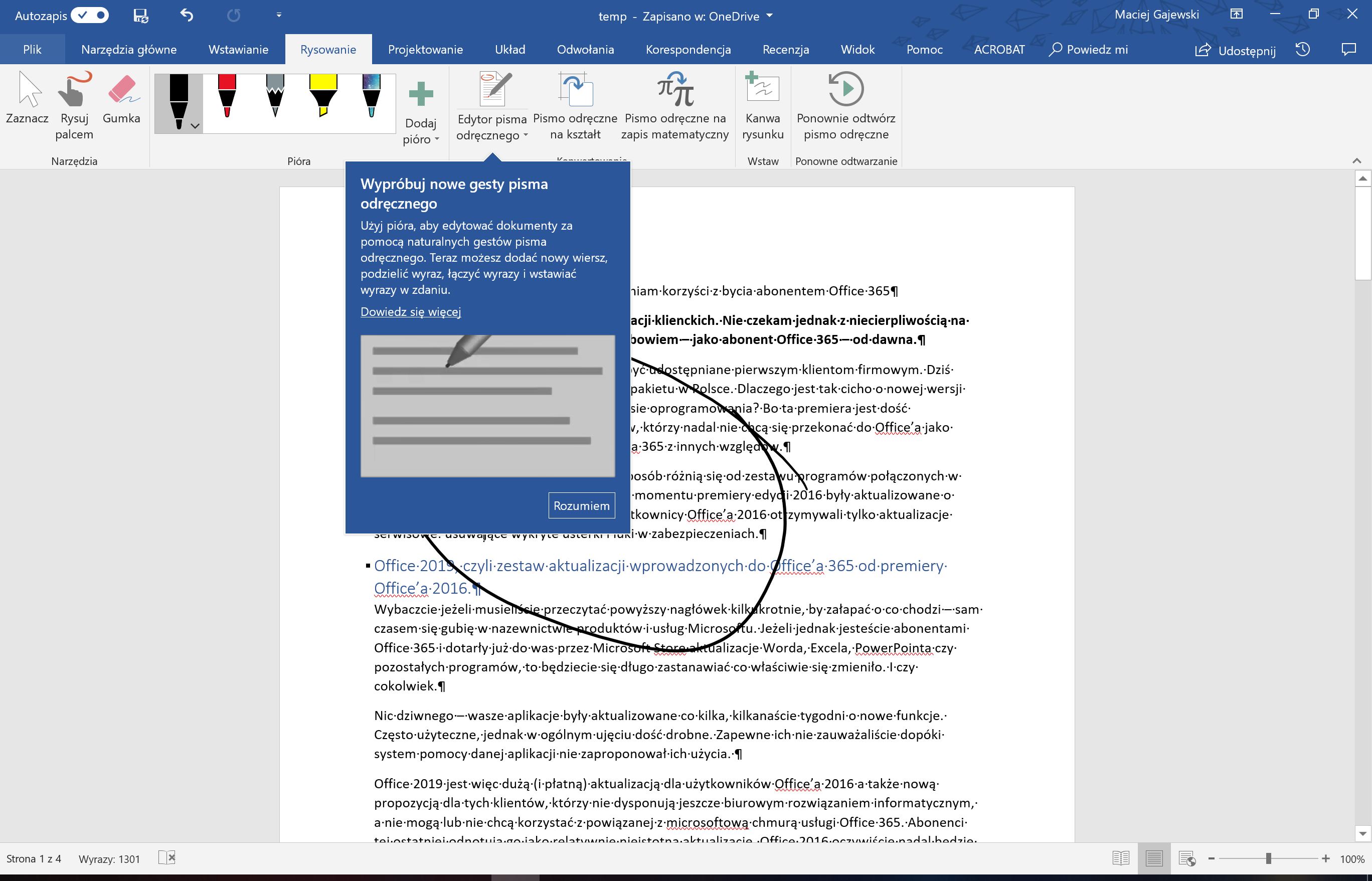This screenshot has height=881, width=1372.
Task: Switch to Układ tab
Action: [510, 49]
